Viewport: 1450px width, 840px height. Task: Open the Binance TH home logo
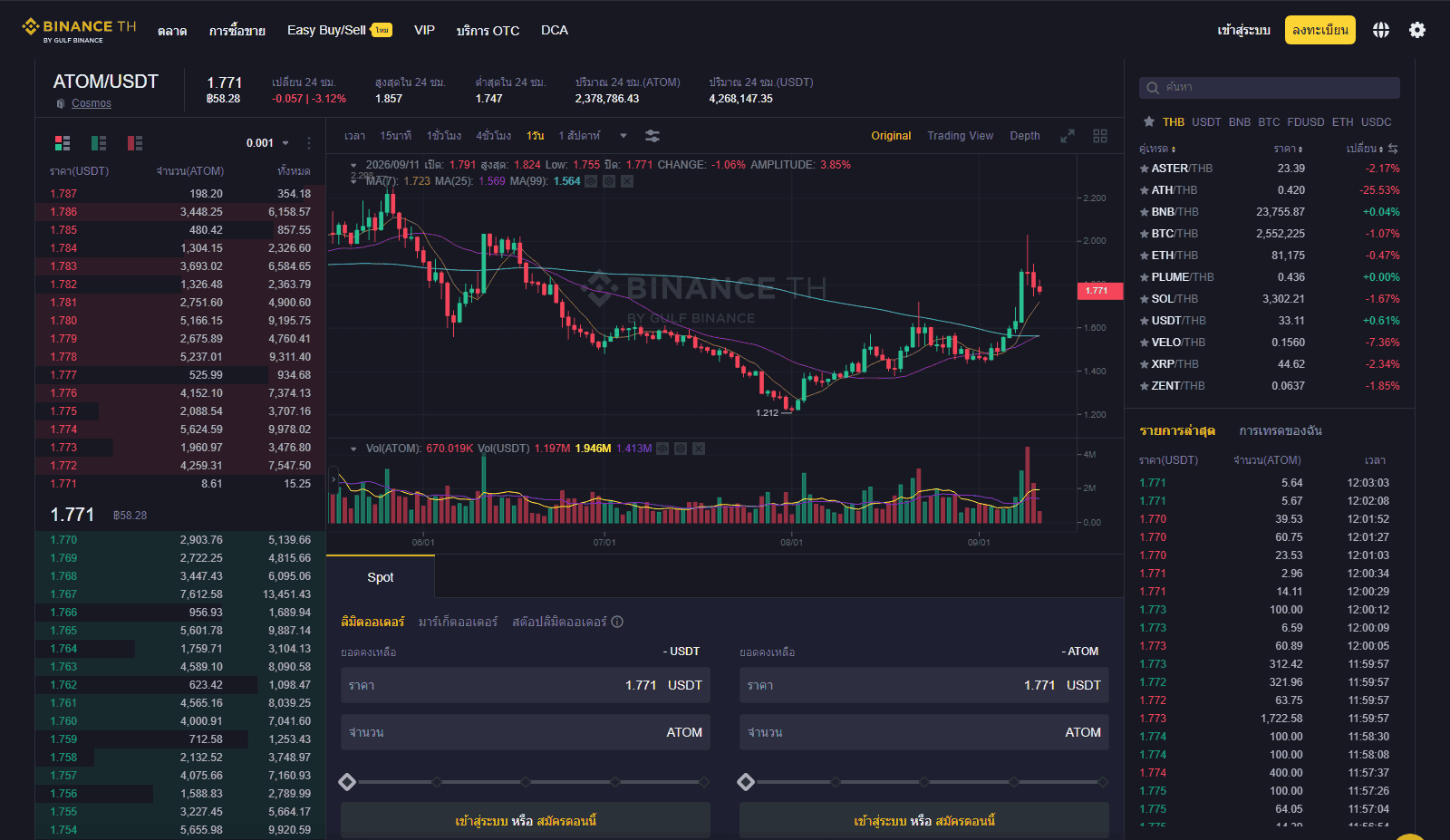79,30
